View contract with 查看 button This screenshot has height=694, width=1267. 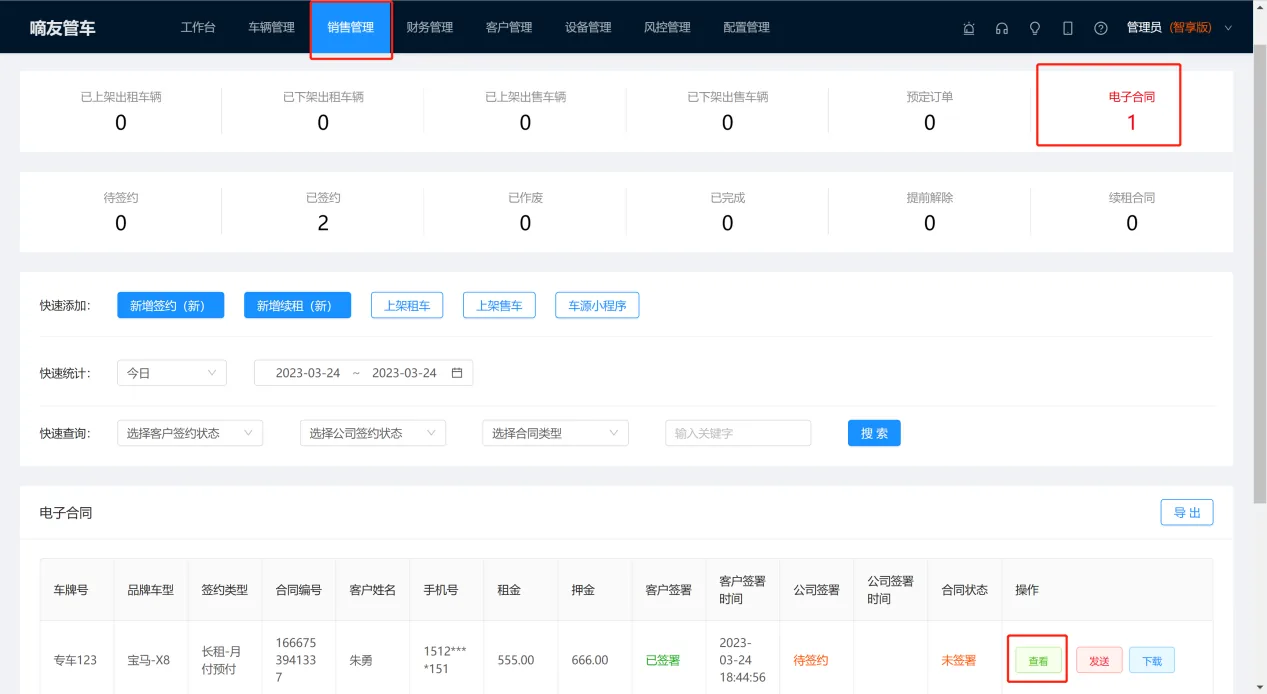1038,661
